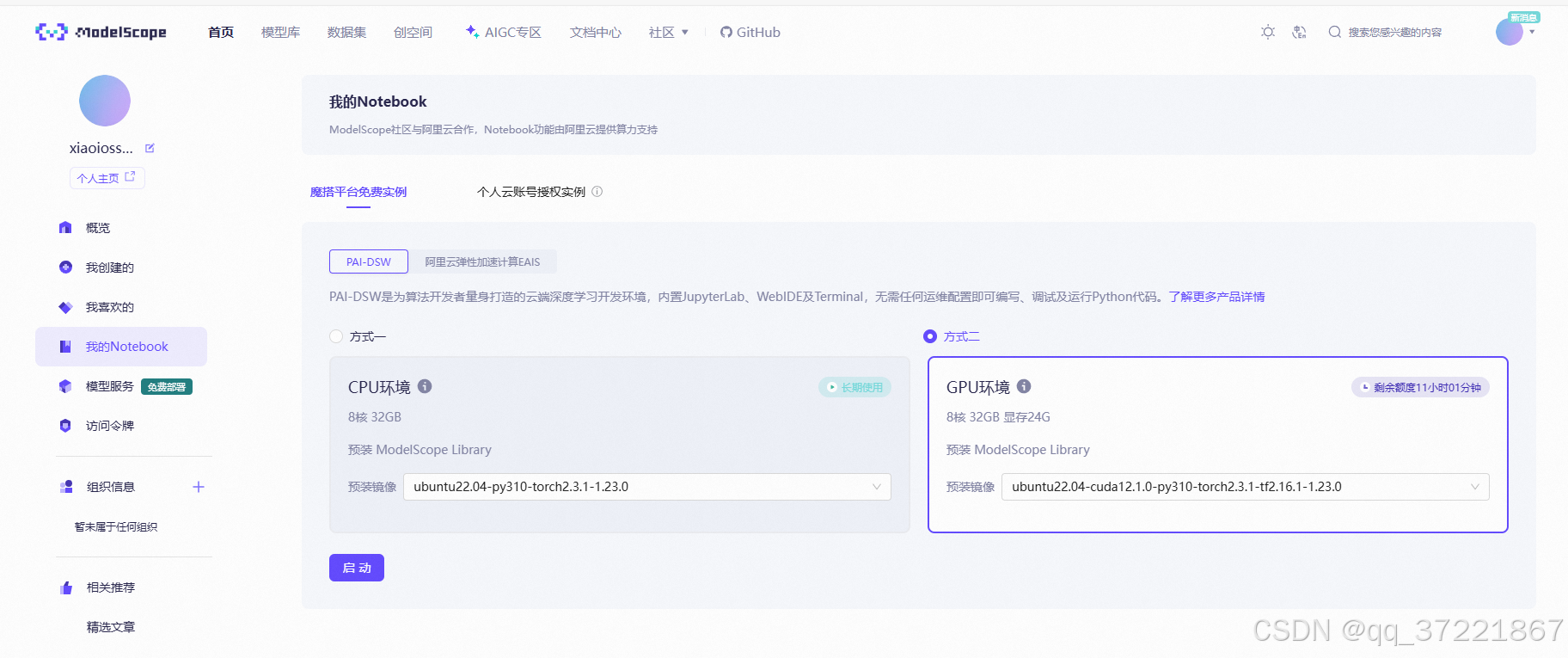Add organization with the plus icon
This screenshot has height=658, width=1568.
199,487
